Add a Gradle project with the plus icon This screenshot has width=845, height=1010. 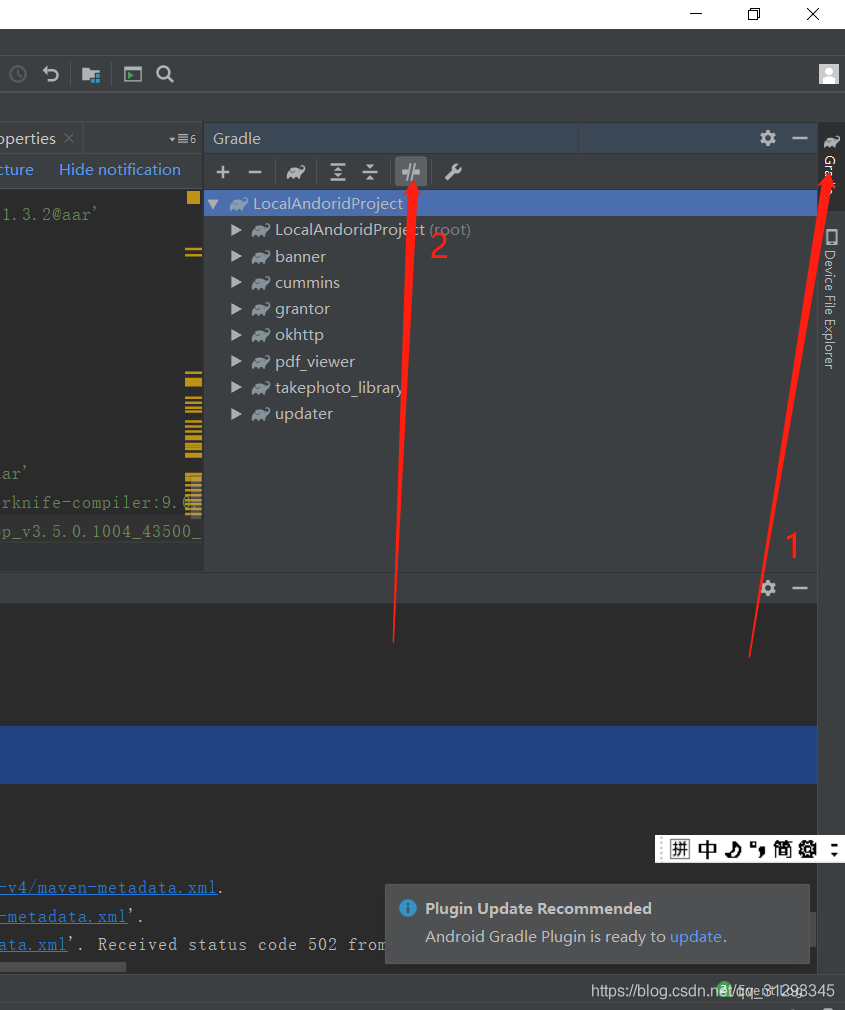pyautogui.click(x=222, y=172)
